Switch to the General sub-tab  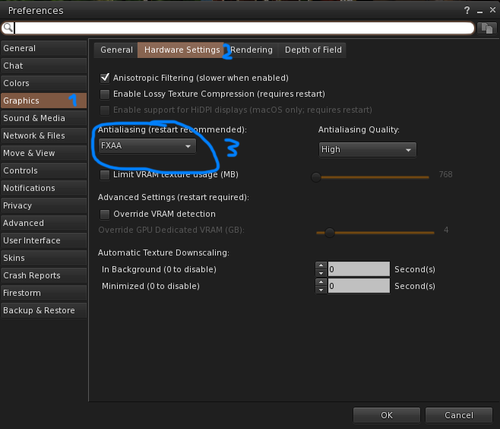pos(116,50)
